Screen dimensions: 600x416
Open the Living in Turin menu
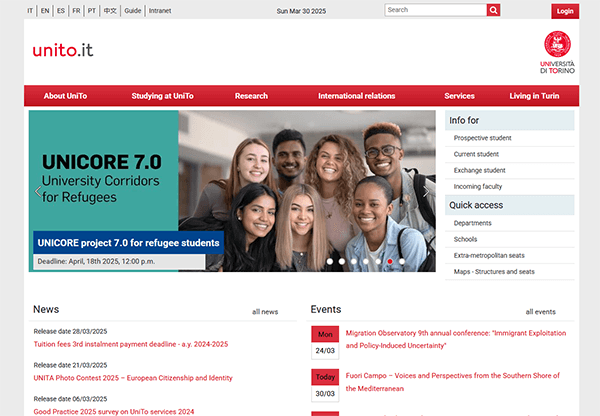click(x=534, y=96)
